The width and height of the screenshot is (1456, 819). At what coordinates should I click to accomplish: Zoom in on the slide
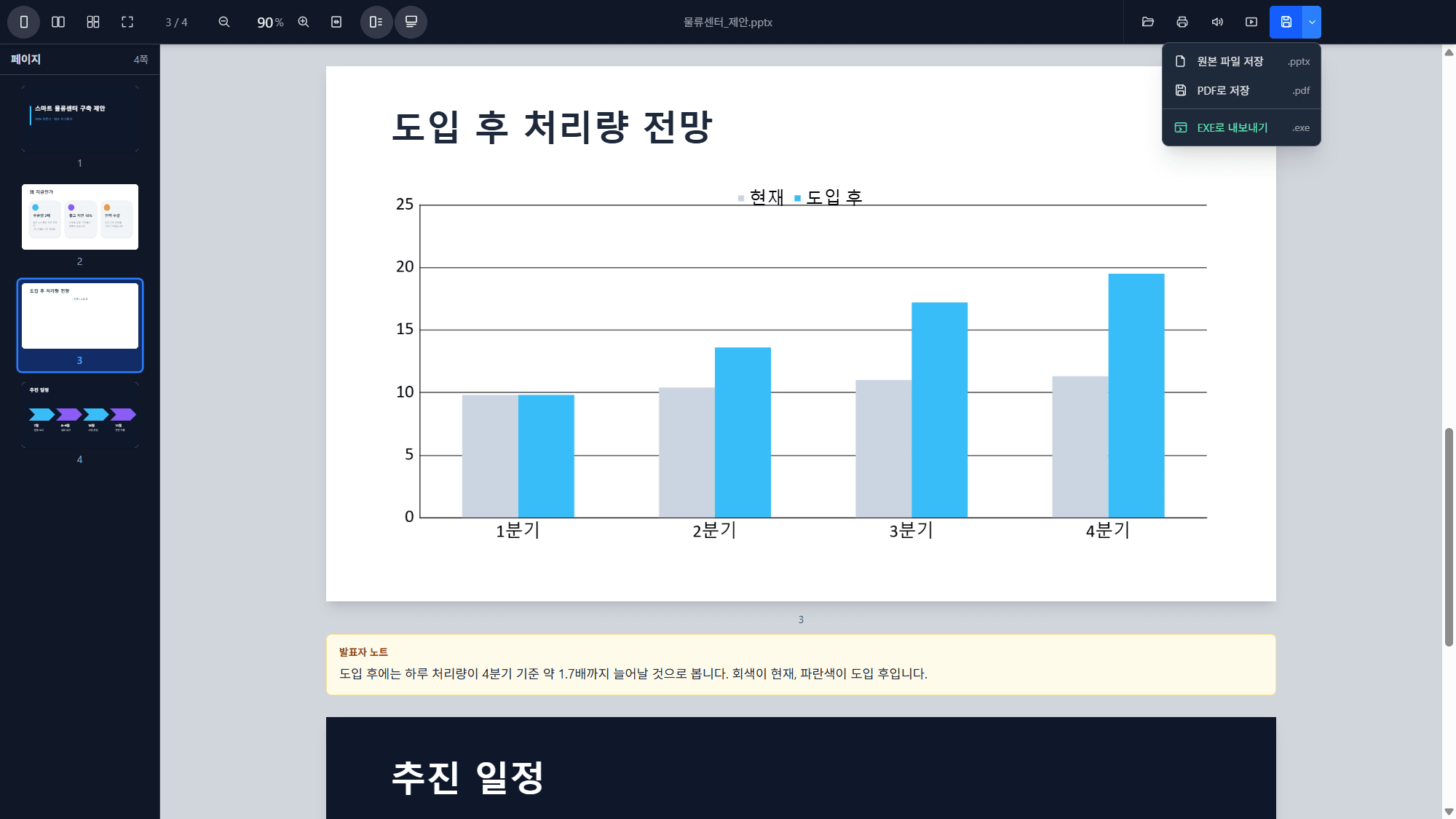coord(304,22)
